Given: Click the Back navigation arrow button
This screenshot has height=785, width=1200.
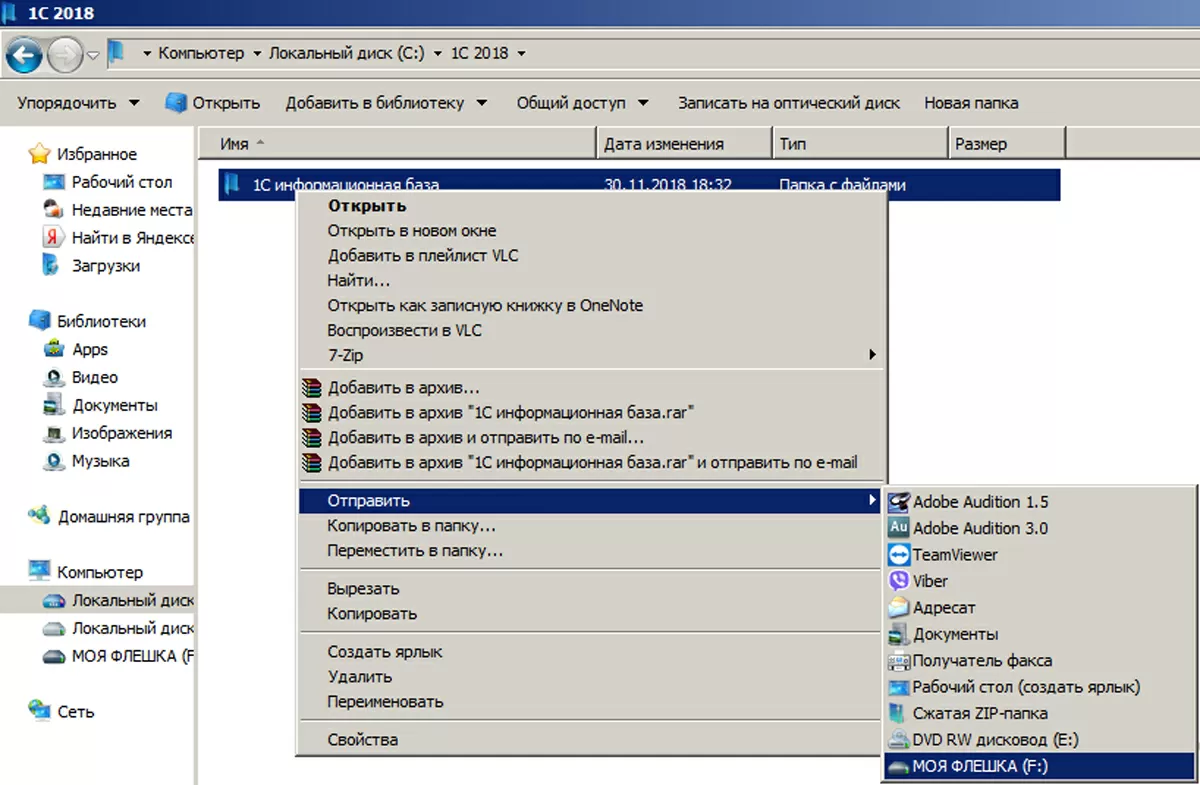Looking at the screenshot, I should (25, 54).
